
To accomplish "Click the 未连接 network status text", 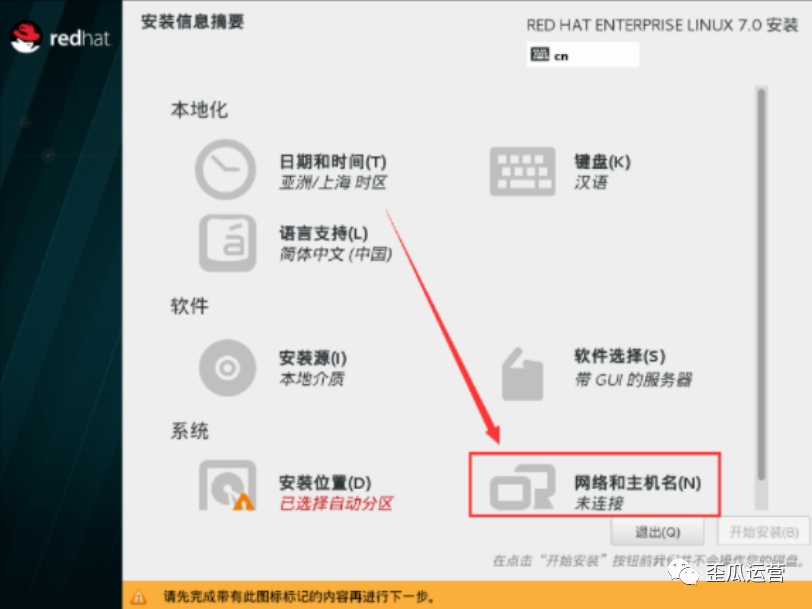I will [599, 503].
